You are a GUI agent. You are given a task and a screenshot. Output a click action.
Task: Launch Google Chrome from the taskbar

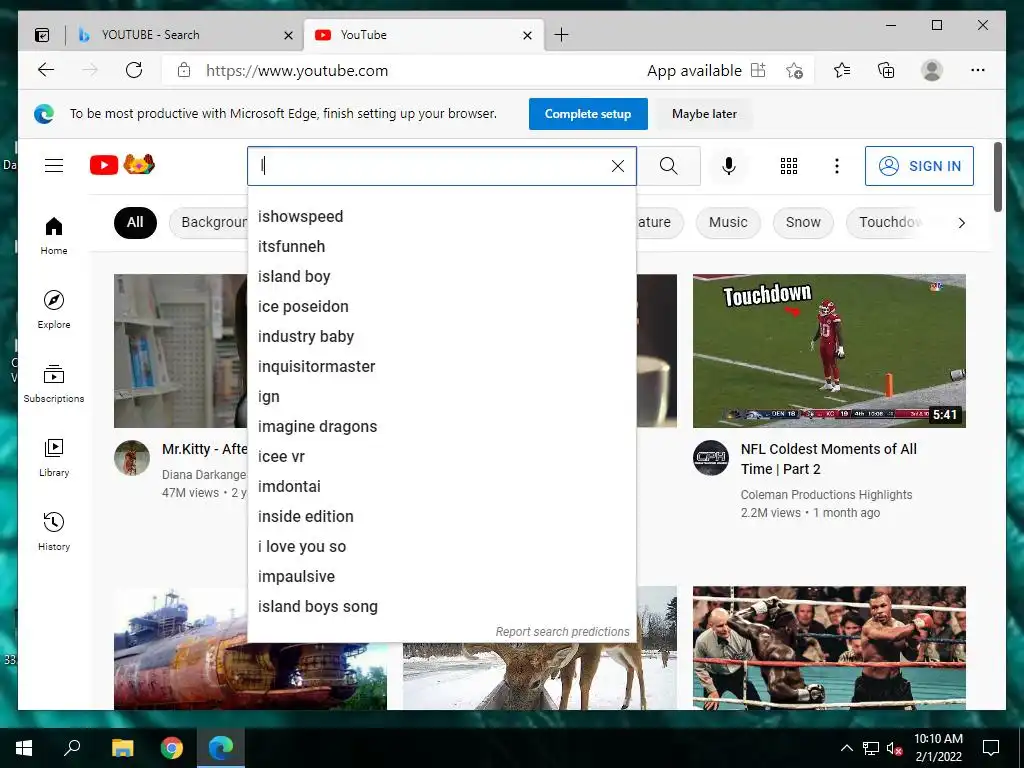(x=172, y=748)
